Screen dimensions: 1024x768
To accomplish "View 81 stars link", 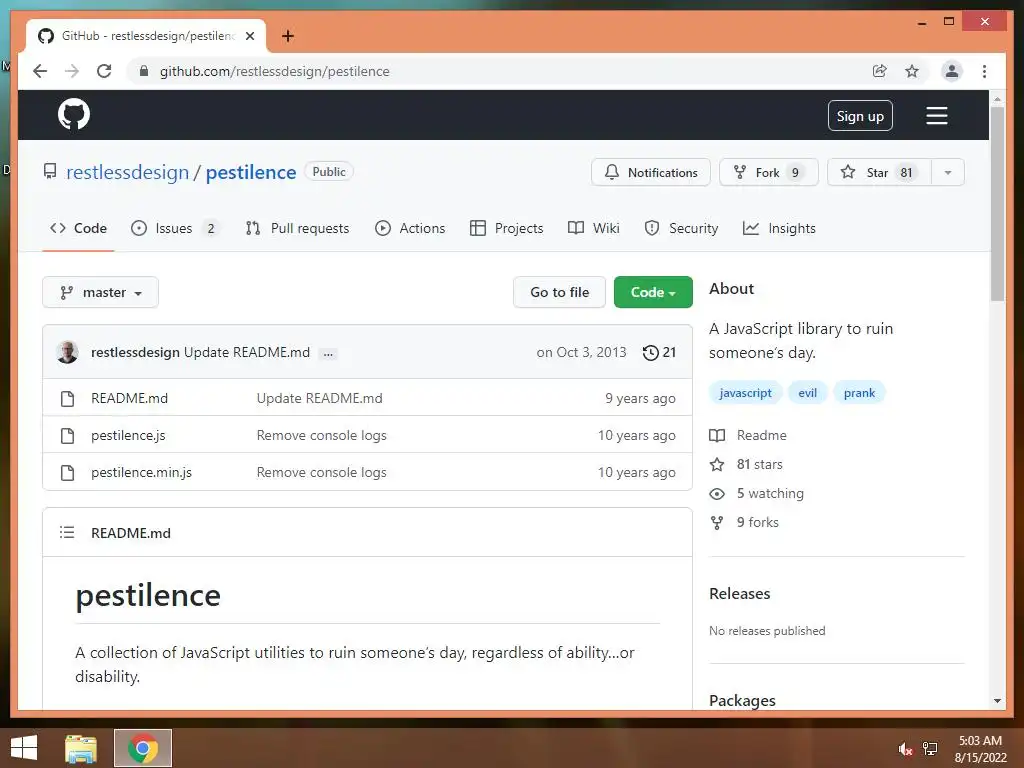I will point(746,464).
